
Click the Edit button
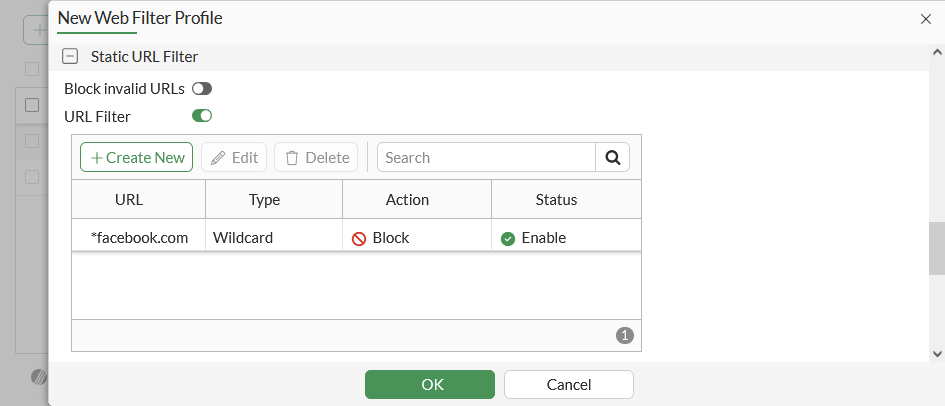click(234, 157)
